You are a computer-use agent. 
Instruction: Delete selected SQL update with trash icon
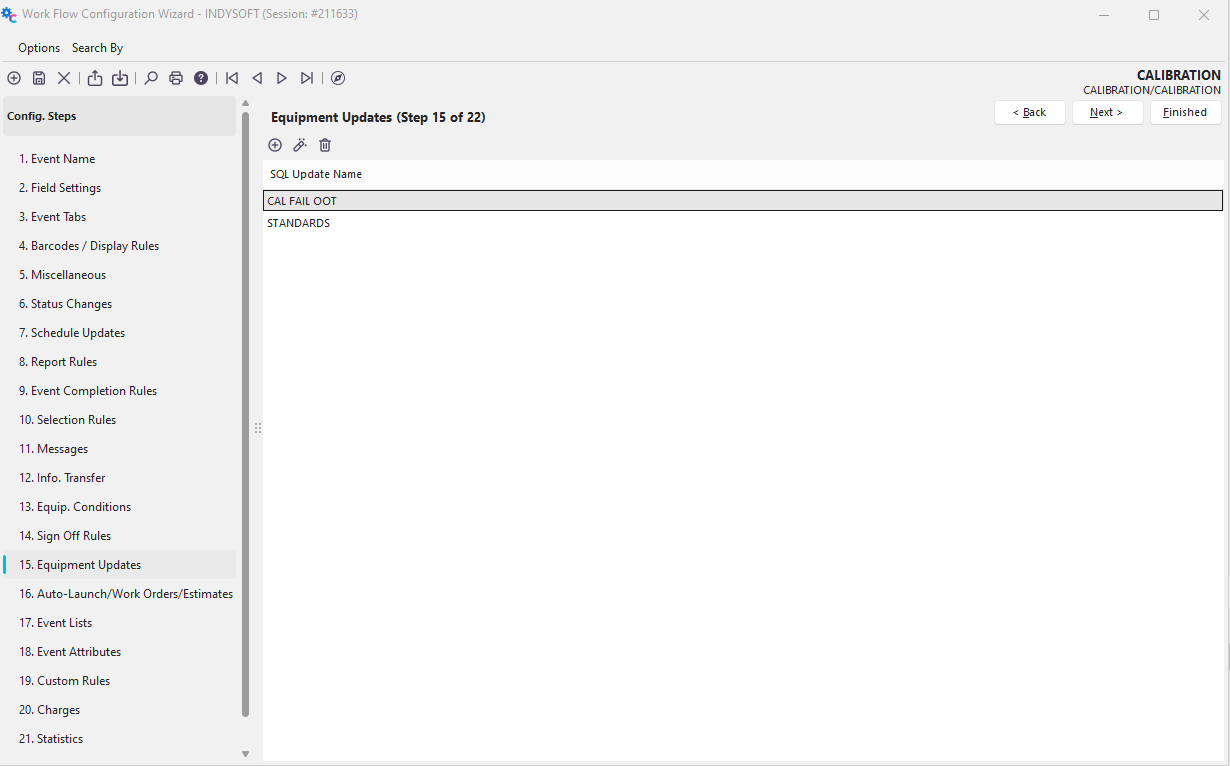325,145
